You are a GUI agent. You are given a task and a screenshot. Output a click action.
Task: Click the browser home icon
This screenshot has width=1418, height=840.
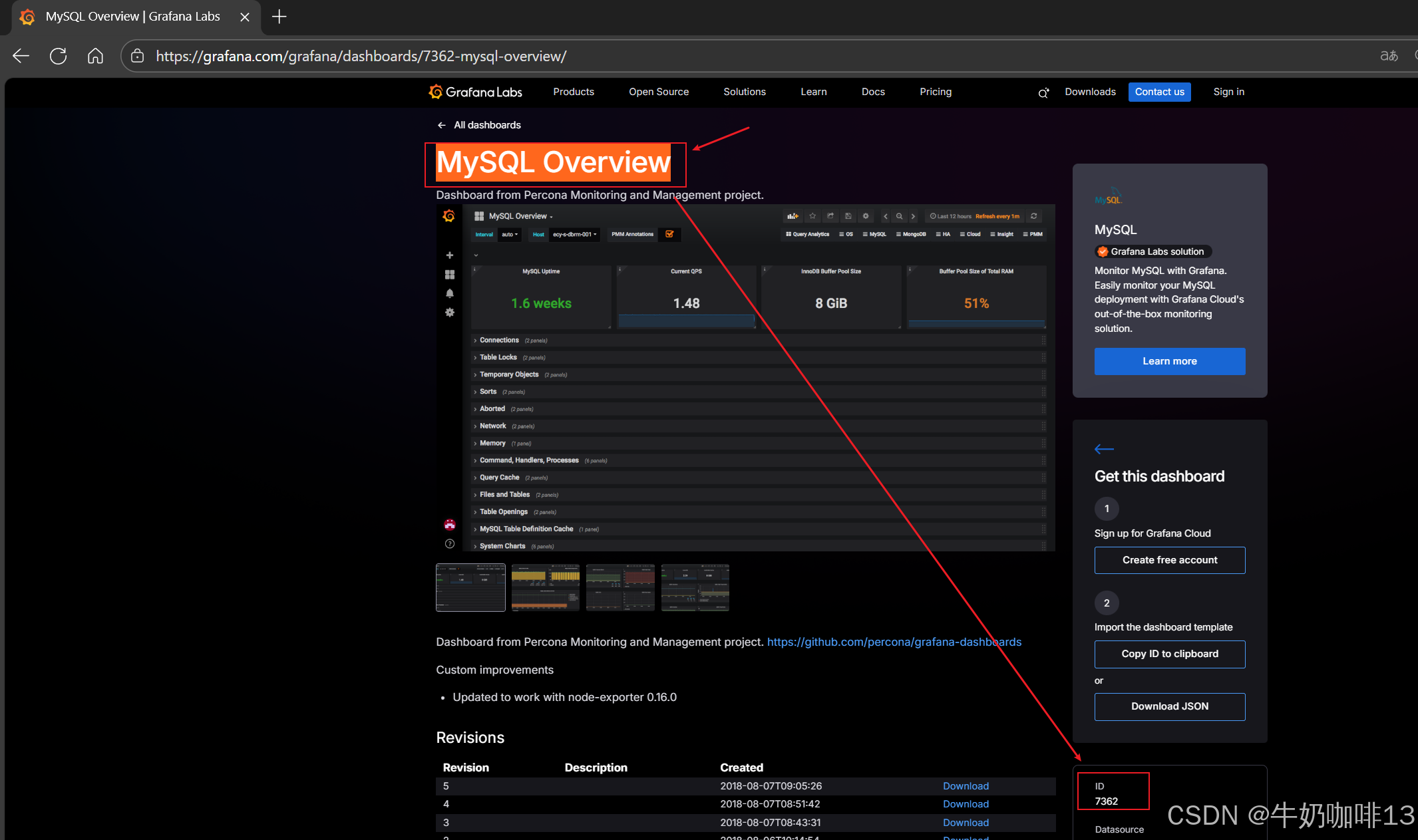[x=95, y=56]
